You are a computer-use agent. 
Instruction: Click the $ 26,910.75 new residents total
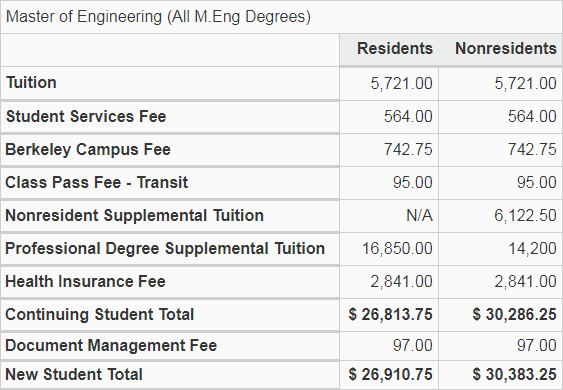click(391, 374)
